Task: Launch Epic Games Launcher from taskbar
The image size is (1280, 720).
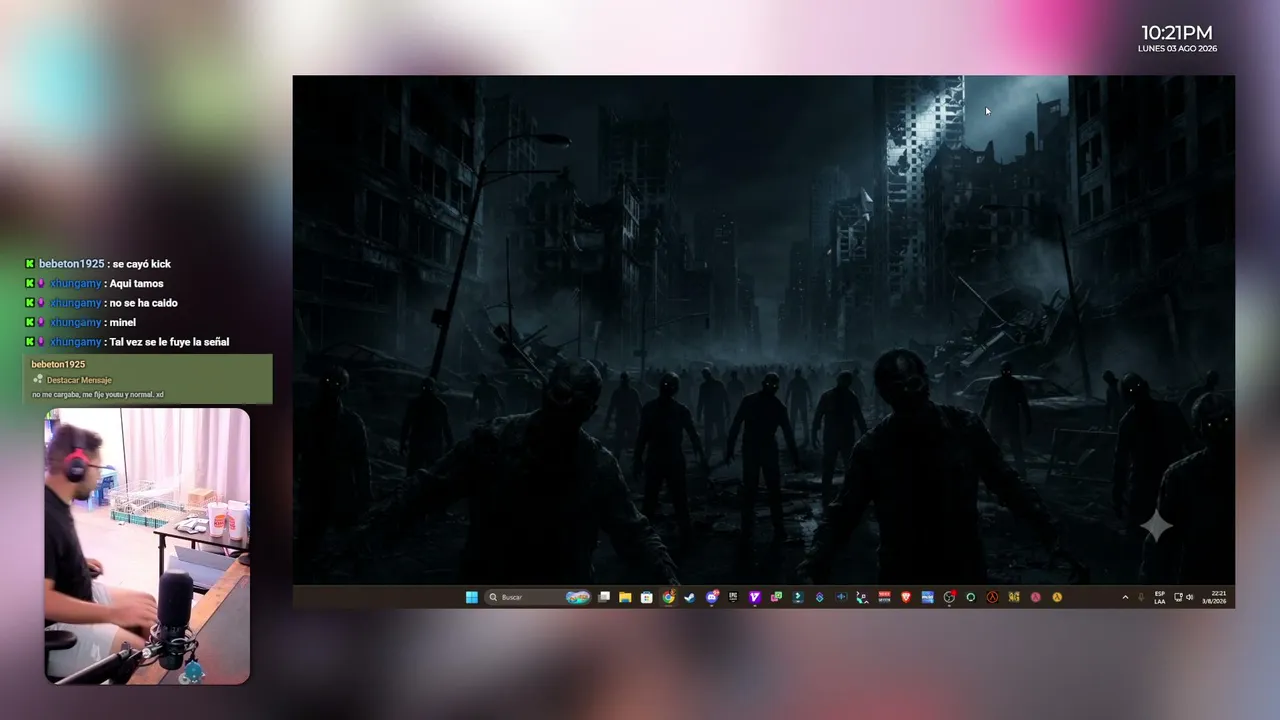Action: coord(733,597)
